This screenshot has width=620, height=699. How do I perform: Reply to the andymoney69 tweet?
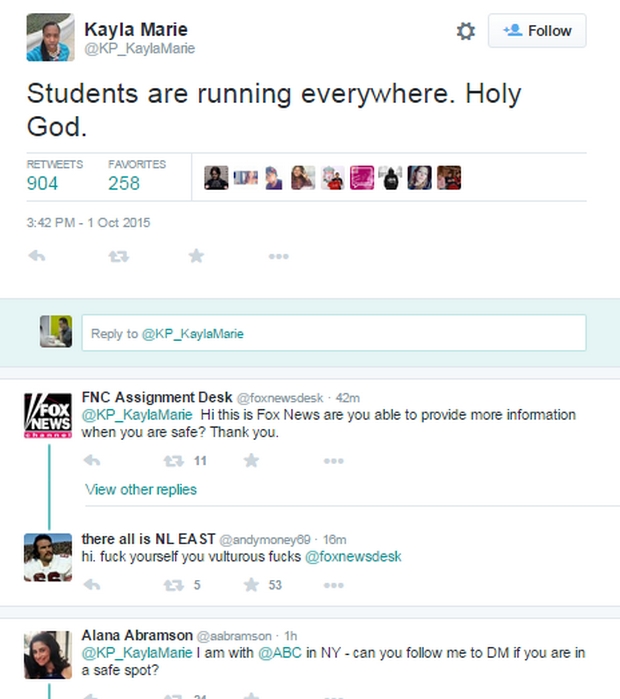tap(92, 584)
